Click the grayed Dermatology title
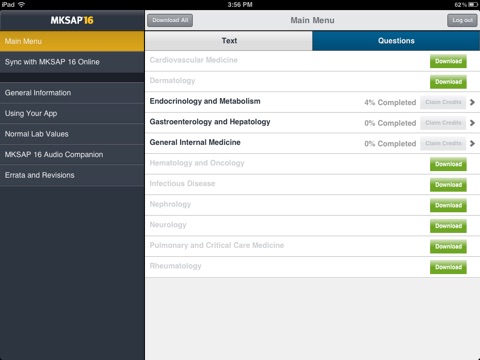Viewport: 480px width, 360px height. click(x=172, y=81)
